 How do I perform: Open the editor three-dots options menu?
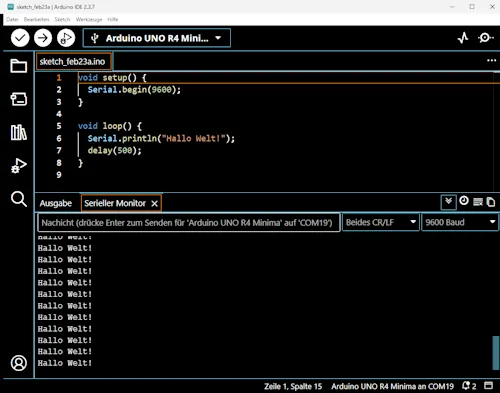click(491, 61)
